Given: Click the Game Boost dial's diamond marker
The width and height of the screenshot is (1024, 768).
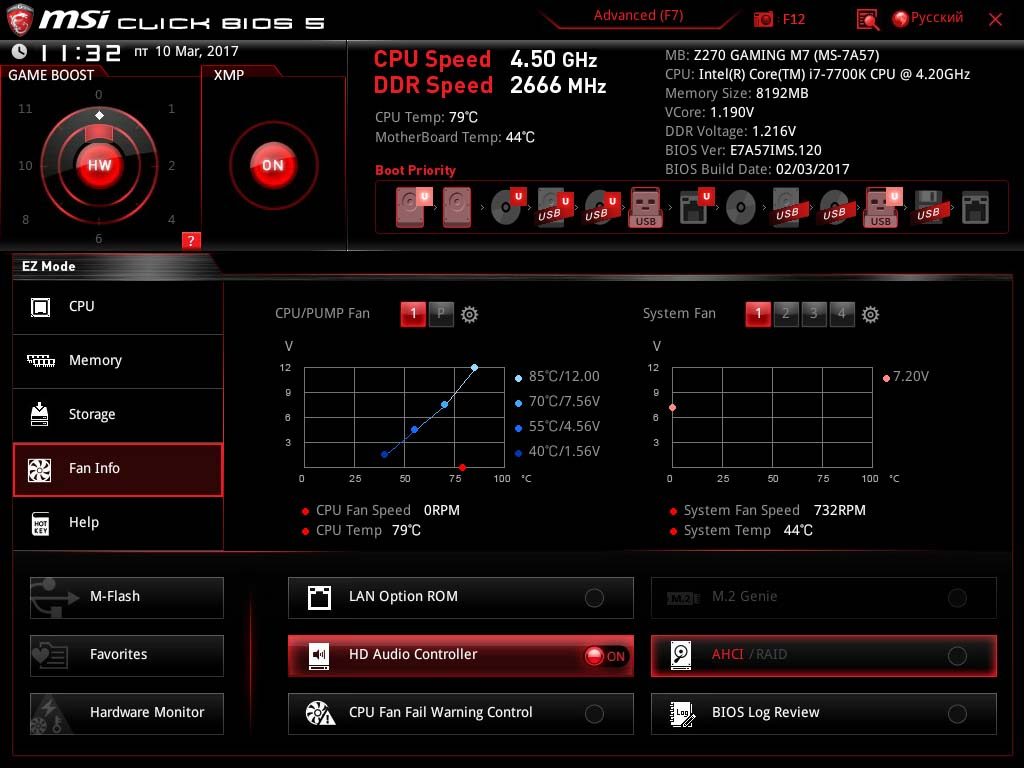Looking at the screenshot, I should click(x=99, y=116).
